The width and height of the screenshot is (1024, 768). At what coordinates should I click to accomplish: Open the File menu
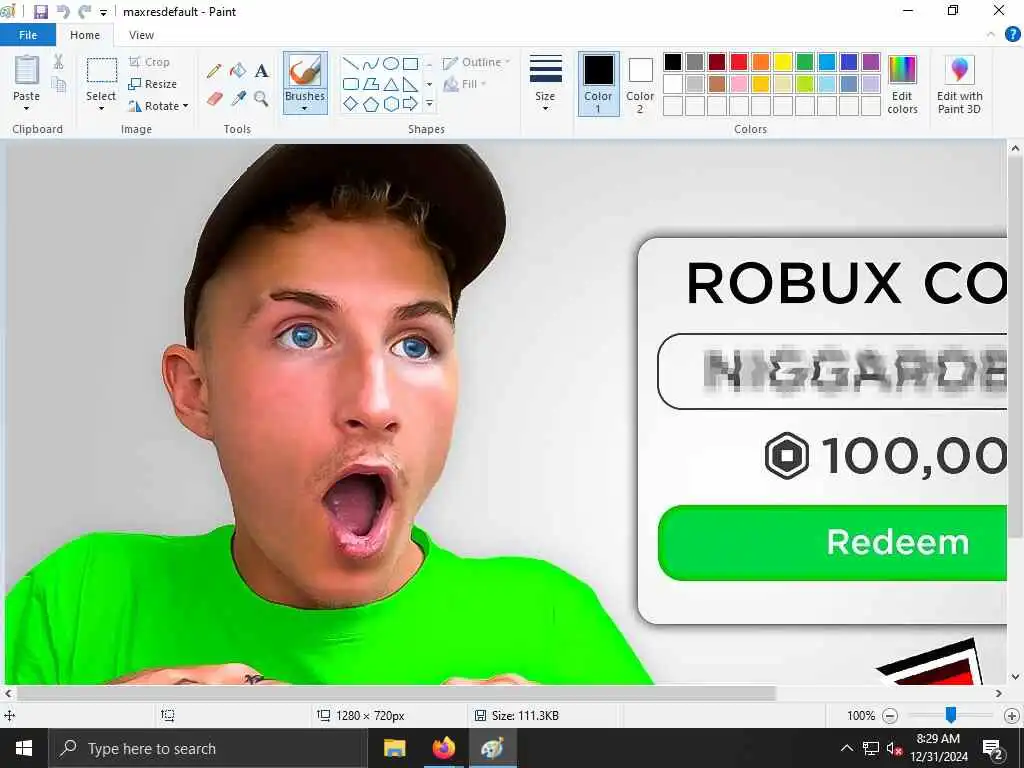(x=28, y=35)
